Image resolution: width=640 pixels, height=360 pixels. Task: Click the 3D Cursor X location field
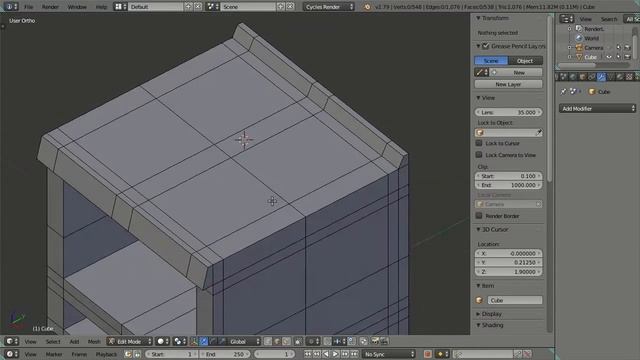coord(509,253)
